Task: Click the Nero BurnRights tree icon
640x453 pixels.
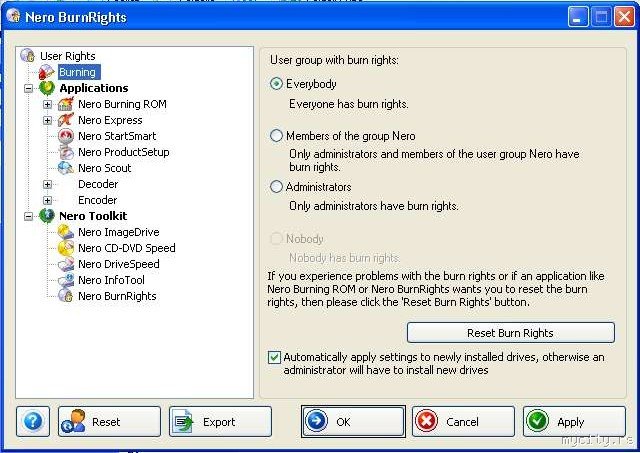Action: (x=66, y=296)
